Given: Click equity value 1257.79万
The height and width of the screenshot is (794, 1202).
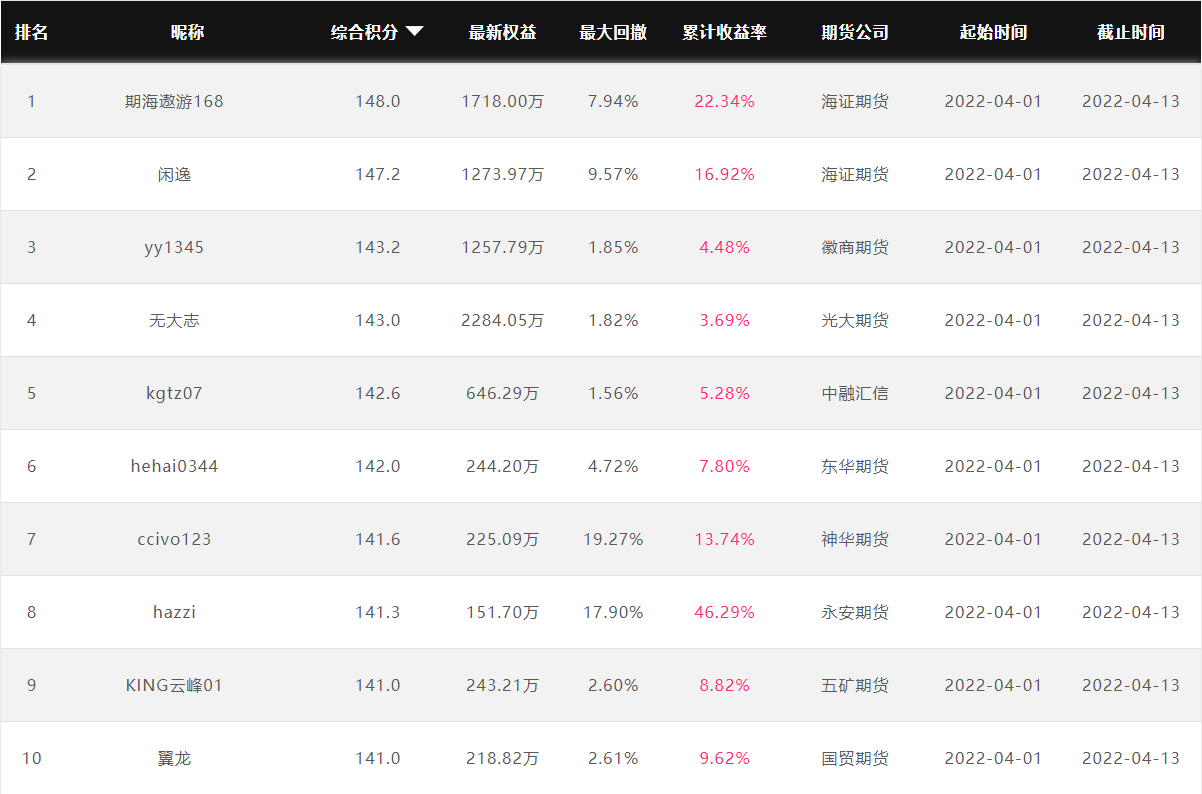Looking at the screenshot, I should point(503,247).
